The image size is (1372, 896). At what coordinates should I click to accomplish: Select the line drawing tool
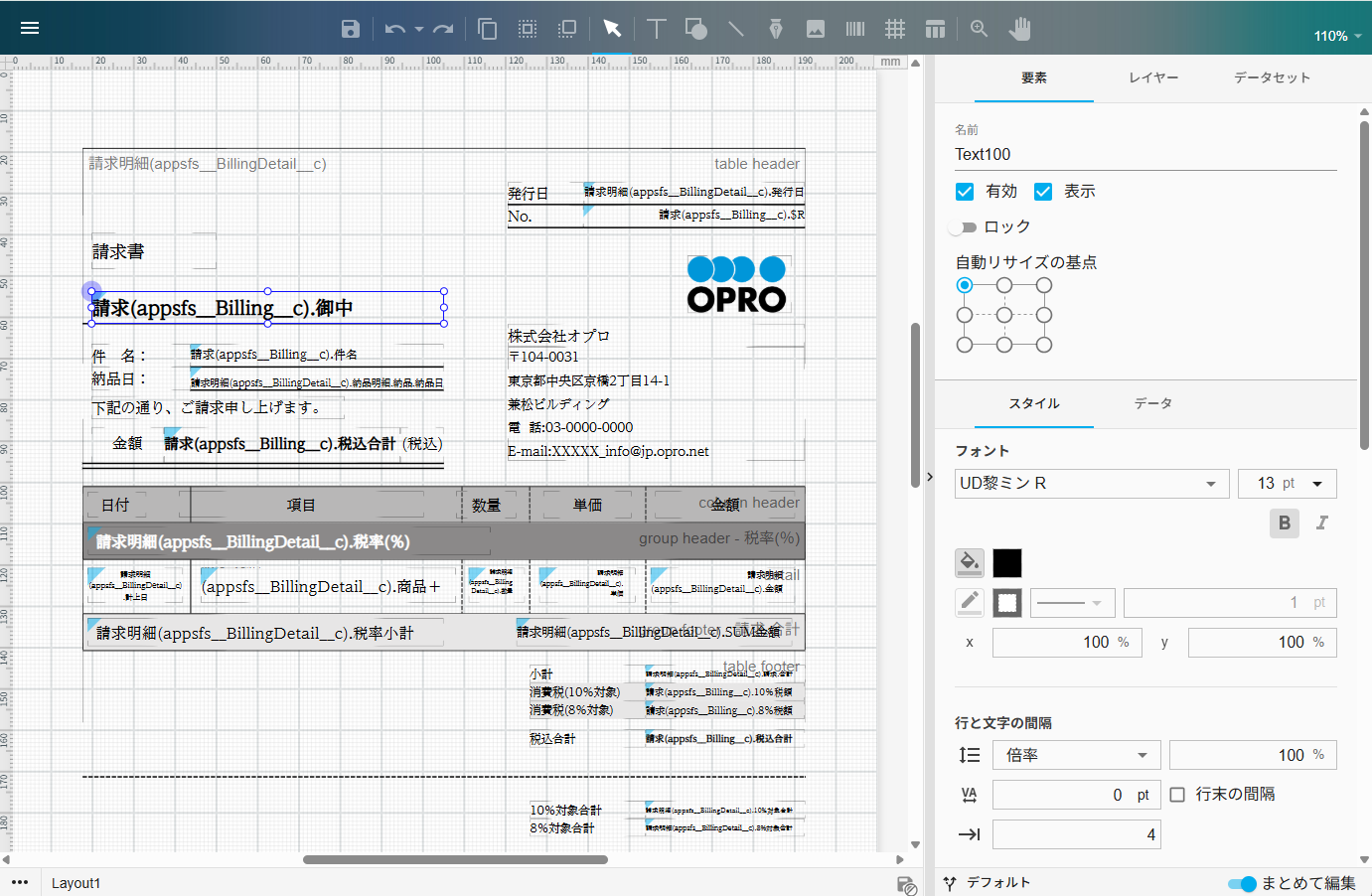coord(735,29)
